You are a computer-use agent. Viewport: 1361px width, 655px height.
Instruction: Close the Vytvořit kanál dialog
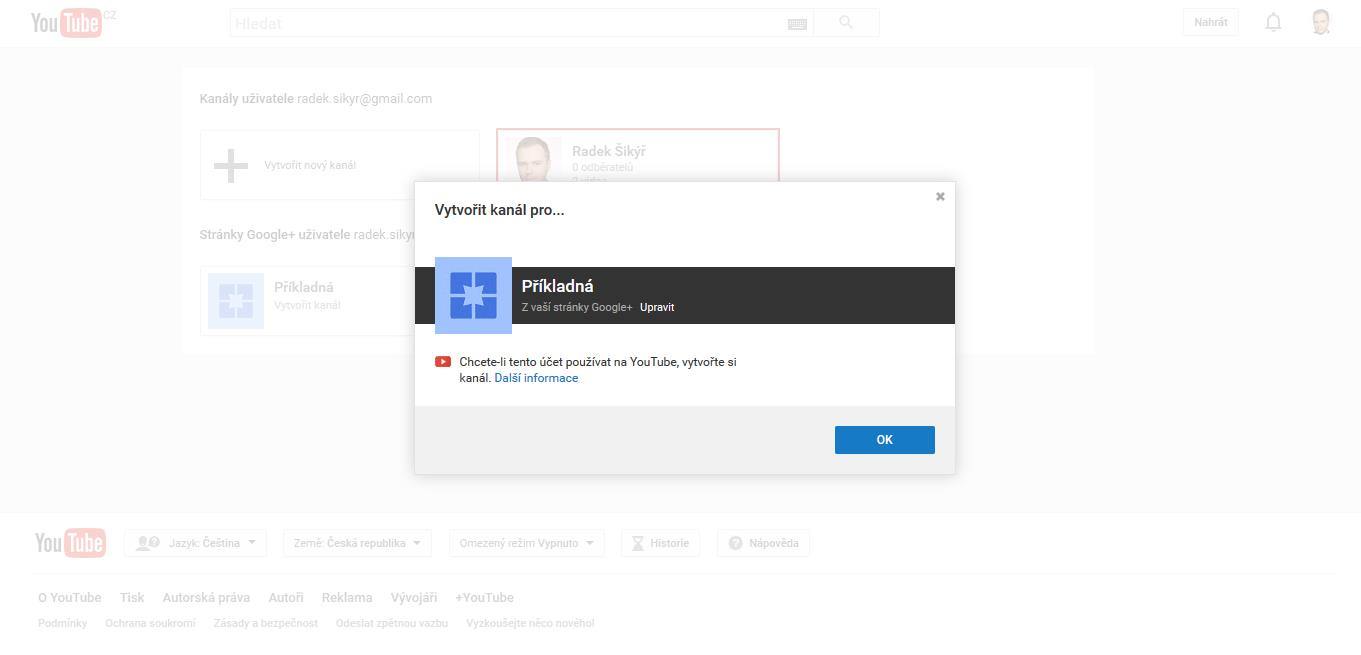(940, 197)
